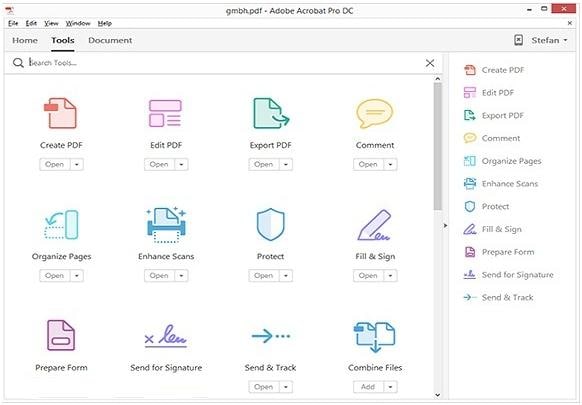Viewport: 582px width, 405px height.
Task: Click the magnifier search icon
Action: point(18,63)
